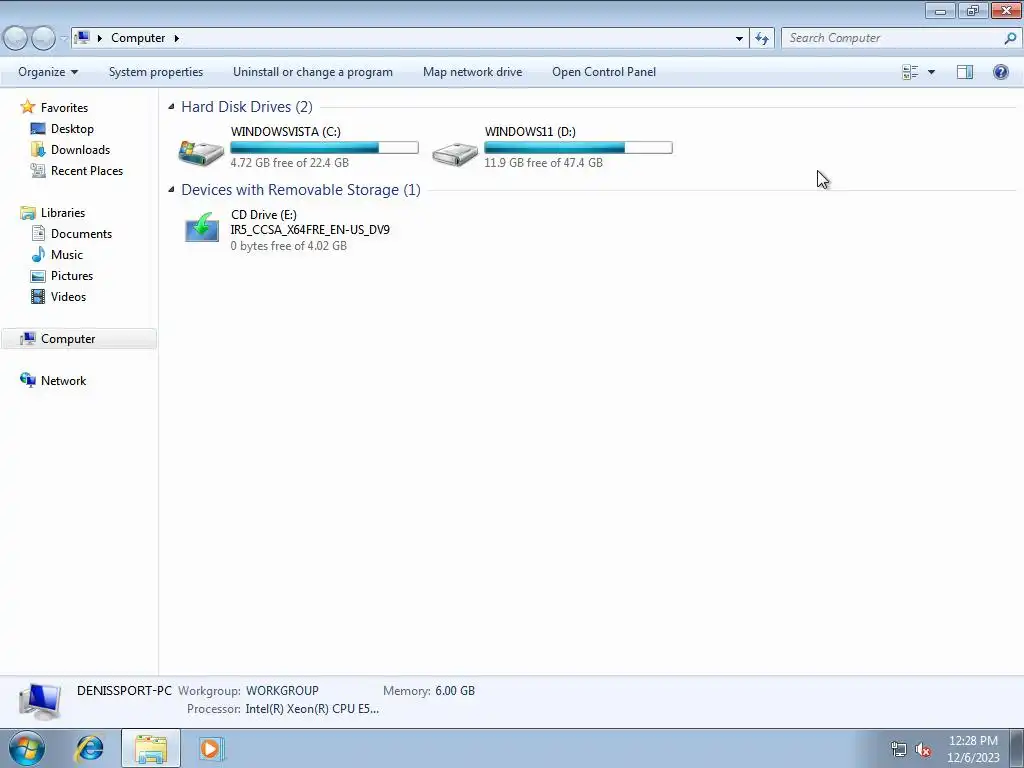Click the Change your view icon
The width and height of the screenshot is (1024, 768).
point(910,72)
